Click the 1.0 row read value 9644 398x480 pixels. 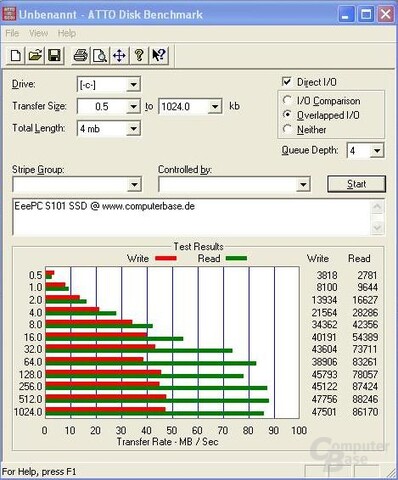(x=367, y=287)
